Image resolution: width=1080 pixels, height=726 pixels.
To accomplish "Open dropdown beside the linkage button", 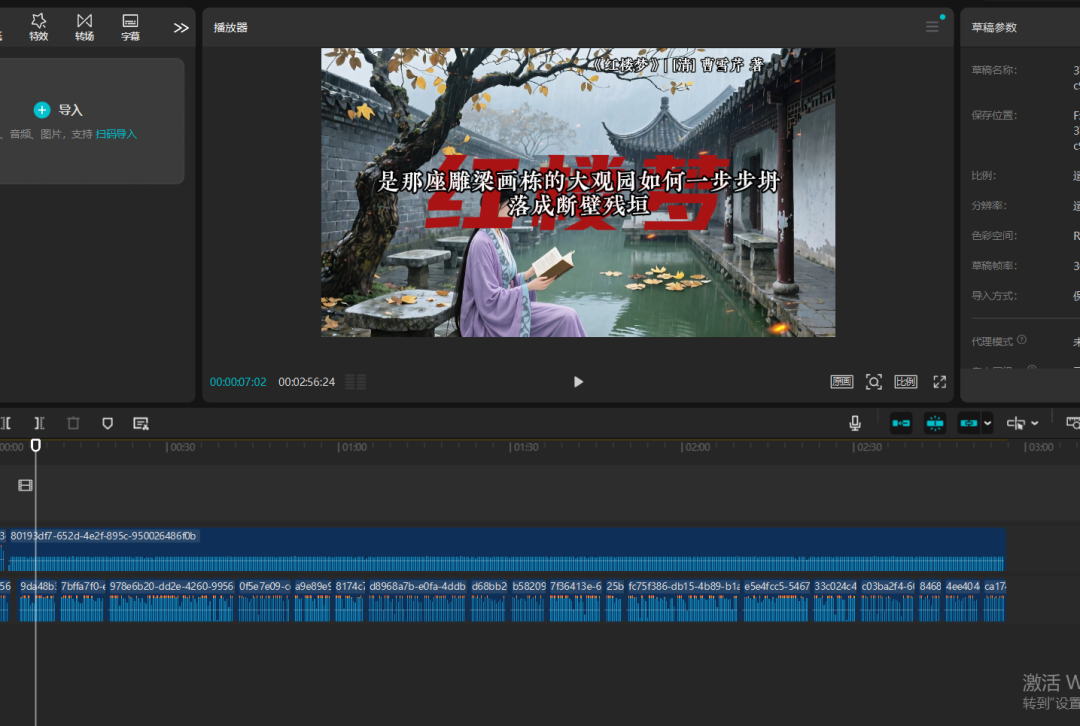I will click(987, 423).
